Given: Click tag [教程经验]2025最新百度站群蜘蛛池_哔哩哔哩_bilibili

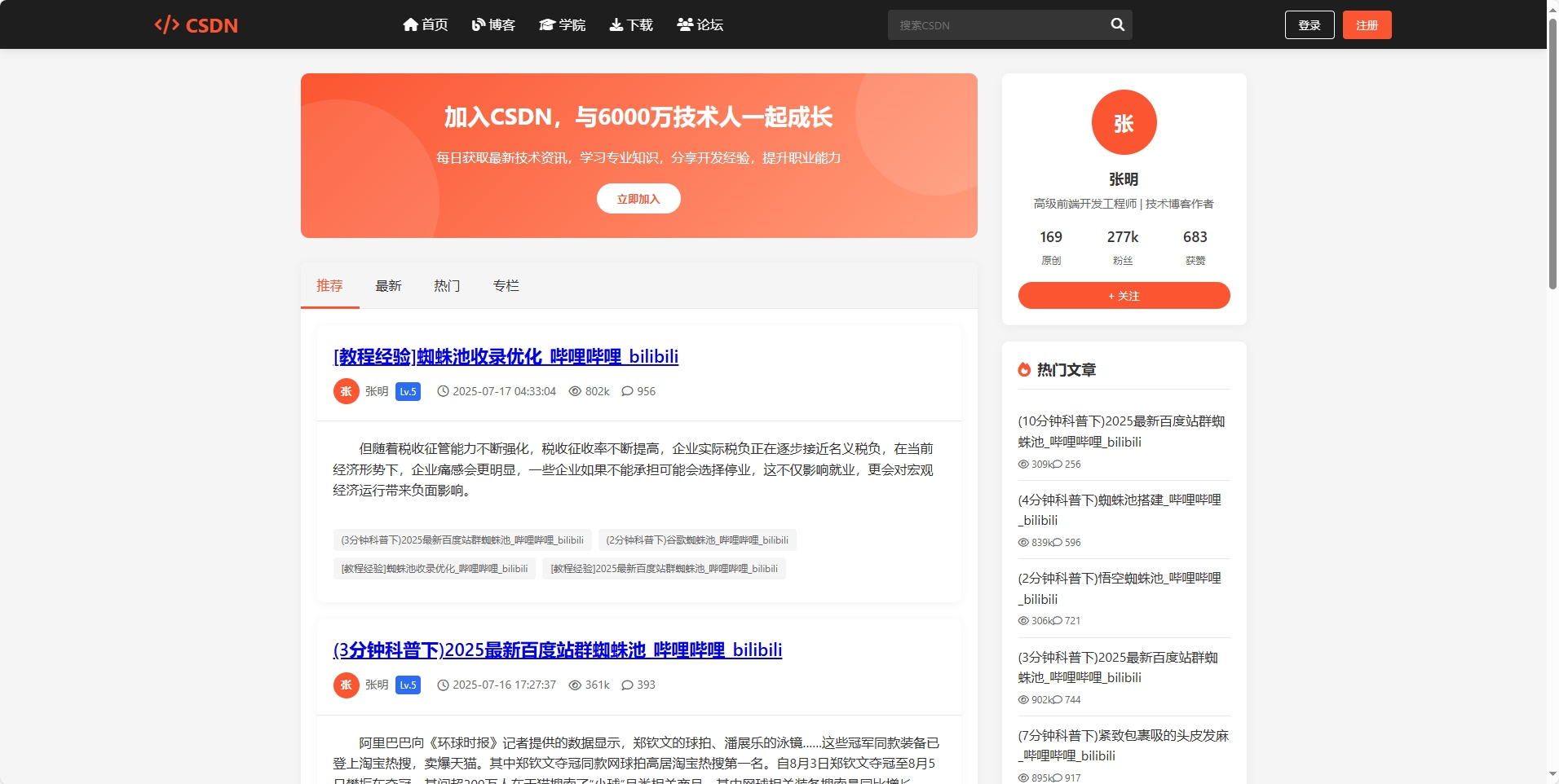Looking at the screenshot, I should tap(664, 568).
